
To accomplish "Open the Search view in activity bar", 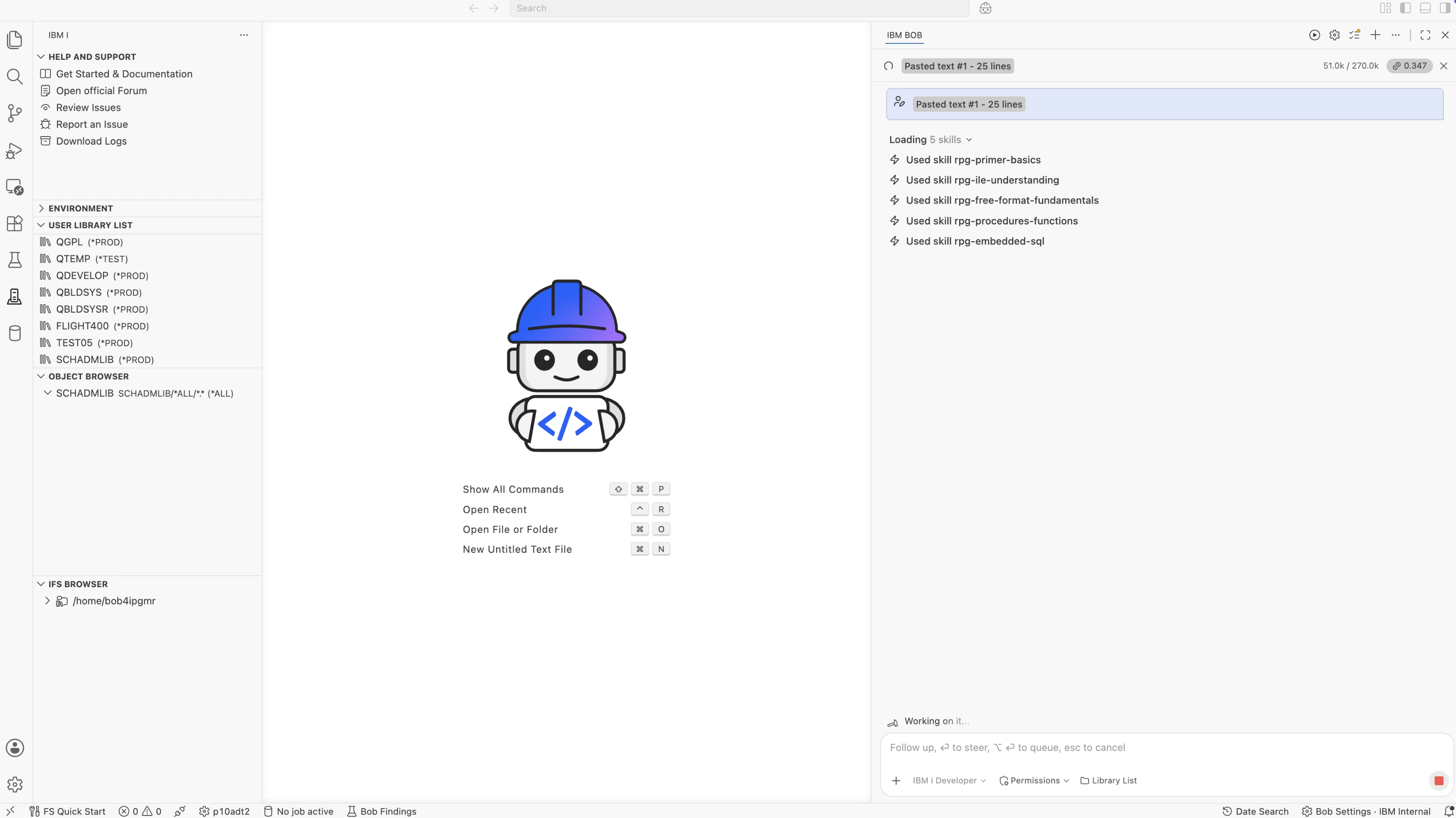I will click(15, 76).
